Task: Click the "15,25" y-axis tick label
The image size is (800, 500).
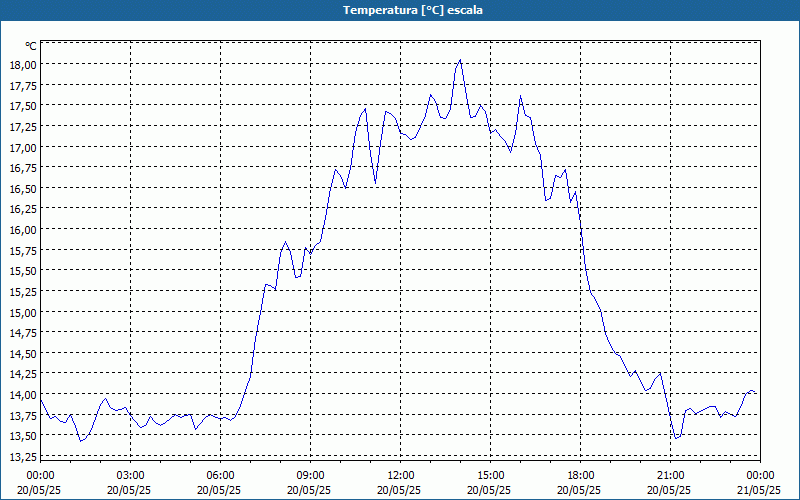Action: point(23,291)
